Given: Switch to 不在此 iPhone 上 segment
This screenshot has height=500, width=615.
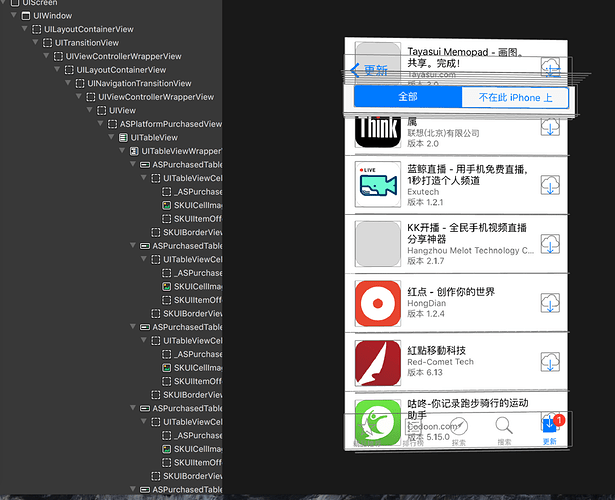Looking at the screenshot, I should point(515,97).
